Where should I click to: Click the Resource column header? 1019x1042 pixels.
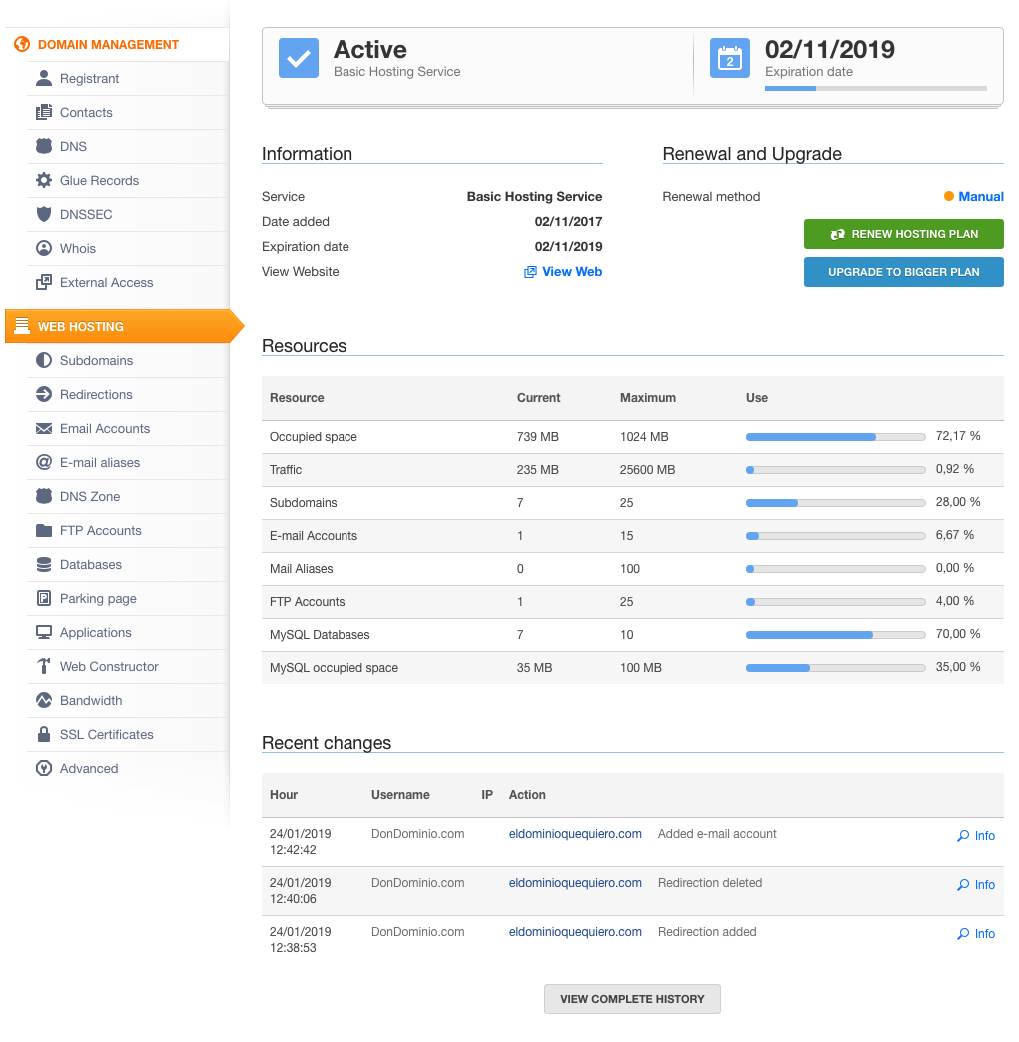click(297, 398)
